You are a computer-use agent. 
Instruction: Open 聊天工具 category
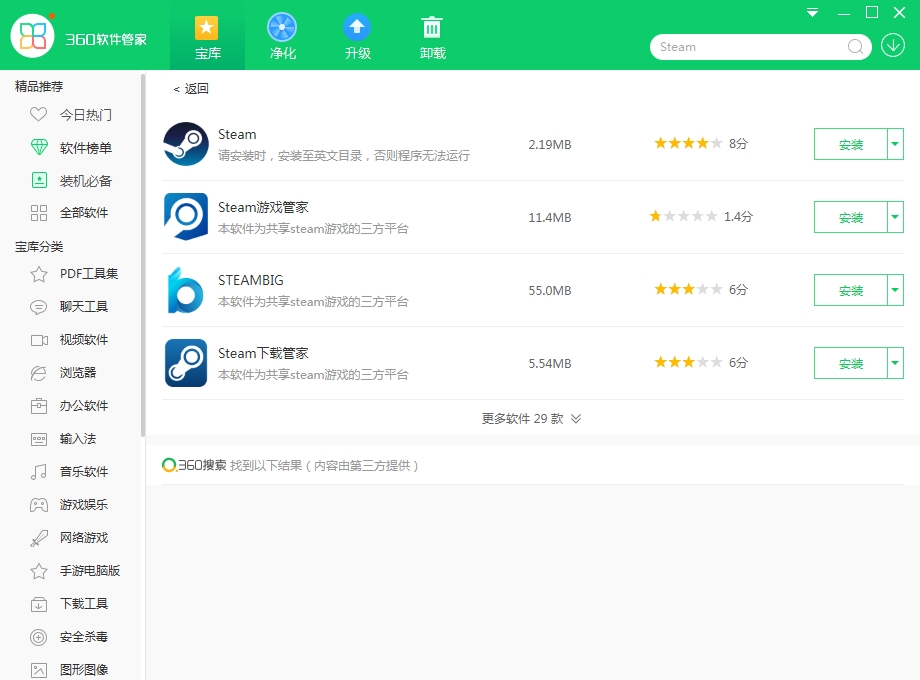point(84,307)
